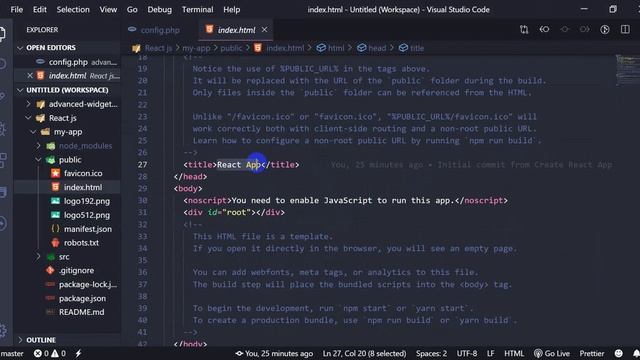The height and width of the screenshot is (360, 640).
Task: Change encoding via UTF-8
Action: click(x=467, y=353)
